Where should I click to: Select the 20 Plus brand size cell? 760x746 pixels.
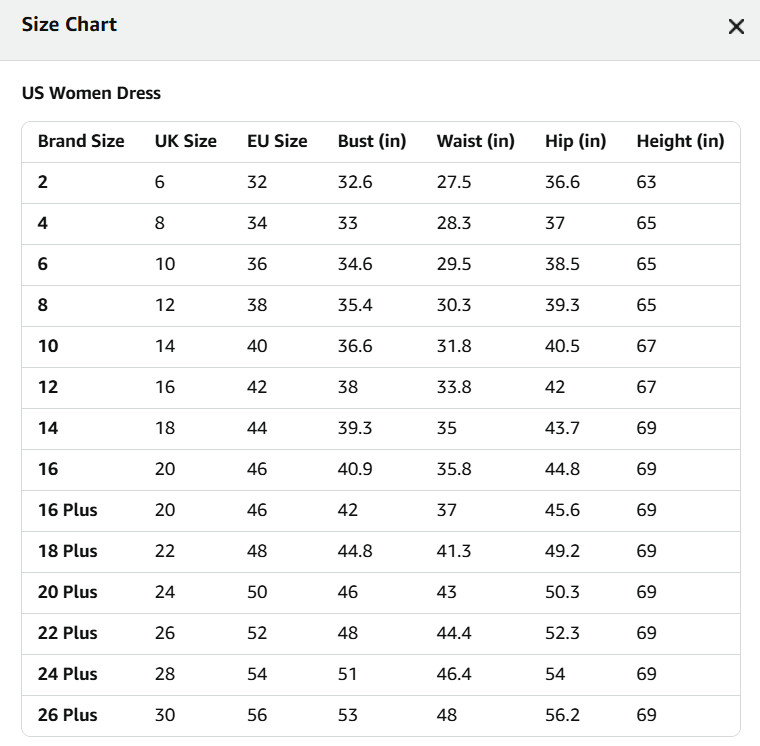(67, 592)
